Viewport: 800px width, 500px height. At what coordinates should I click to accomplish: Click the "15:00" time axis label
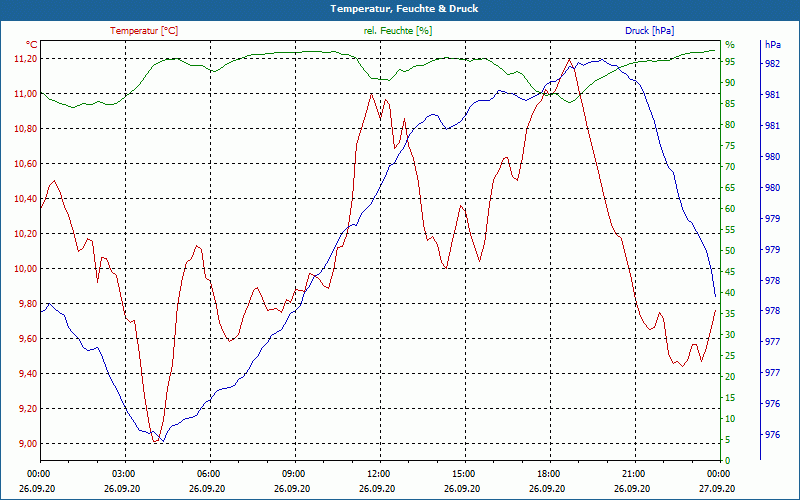(x=465, y=474)
